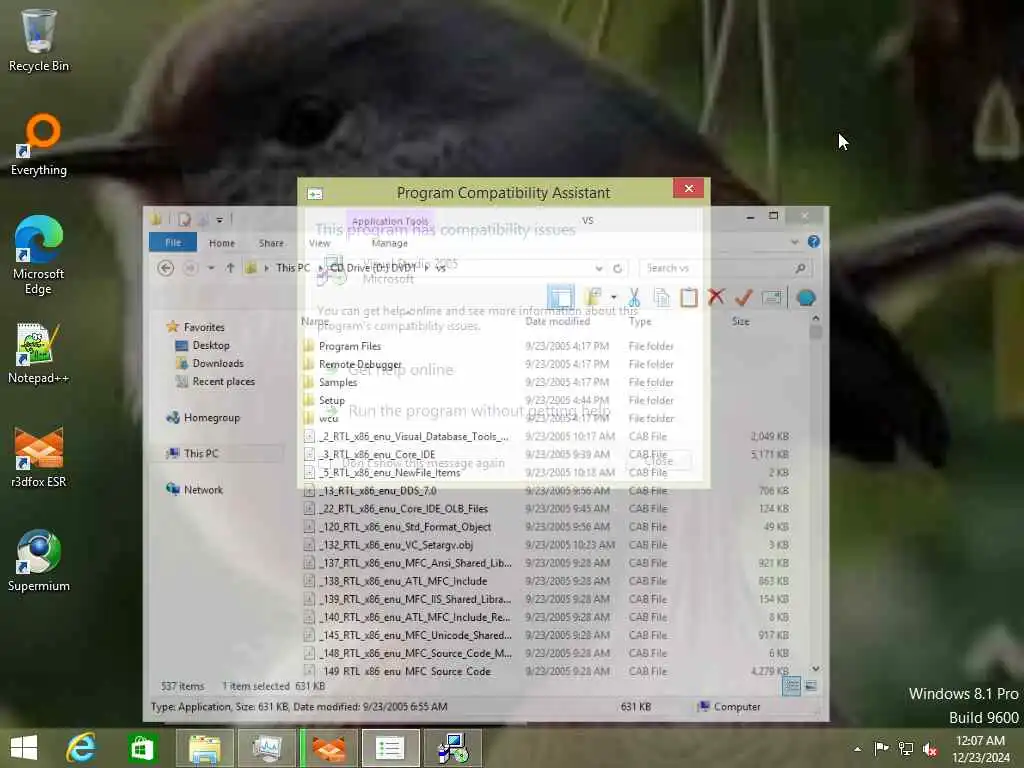Go up one folder level in Explorer

click(x=230, y=268)
